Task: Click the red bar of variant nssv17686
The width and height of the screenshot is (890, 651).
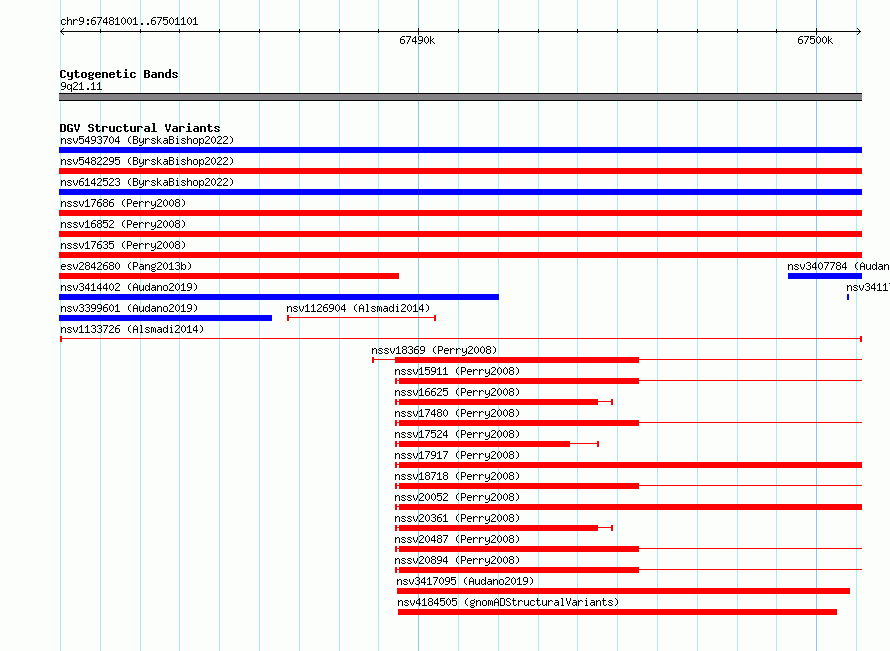Action: [x=460, y=213]
